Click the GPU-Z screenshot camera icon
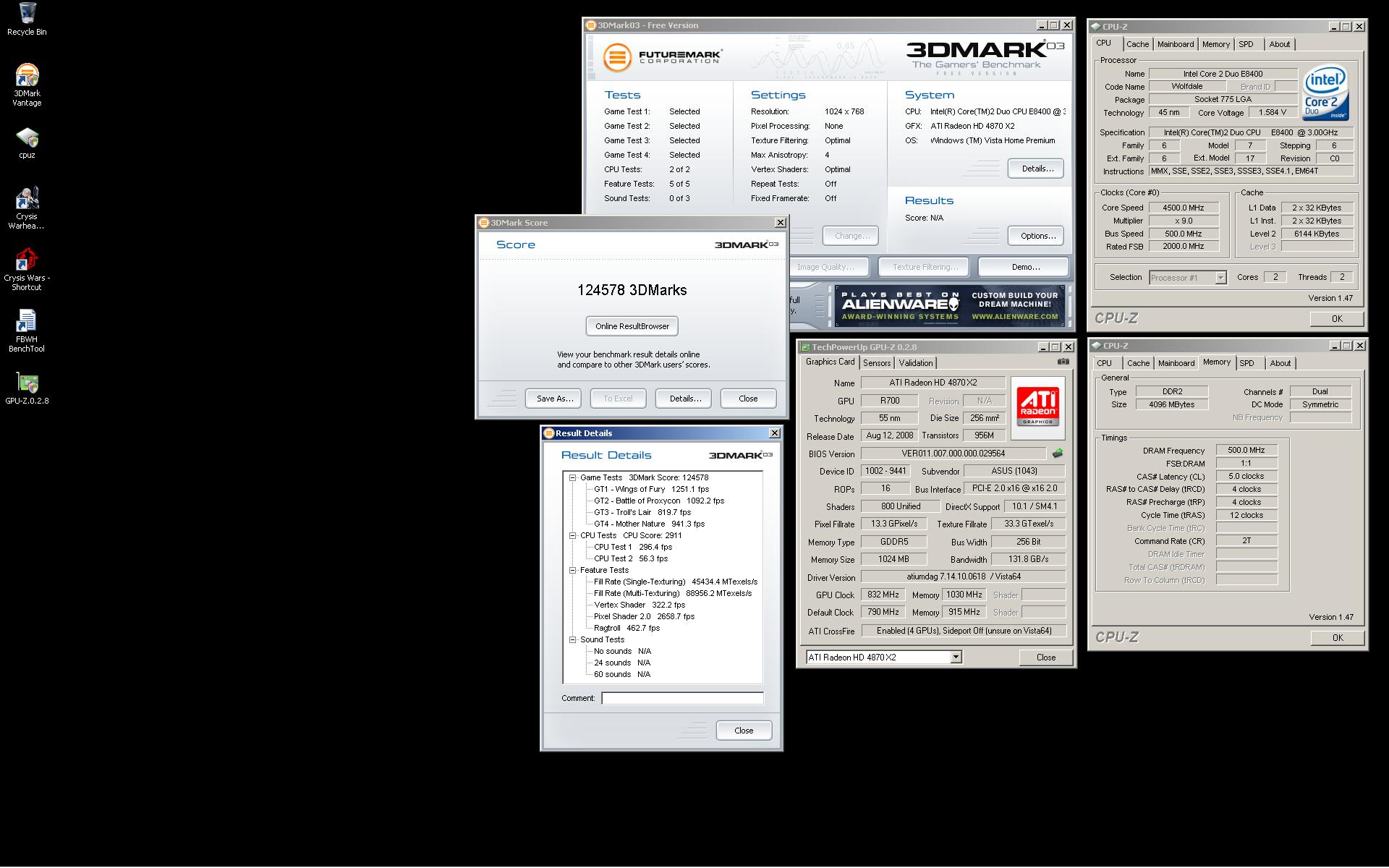Image resolution: width=1389 pixels, height=868 pixels. [1063, 361]
